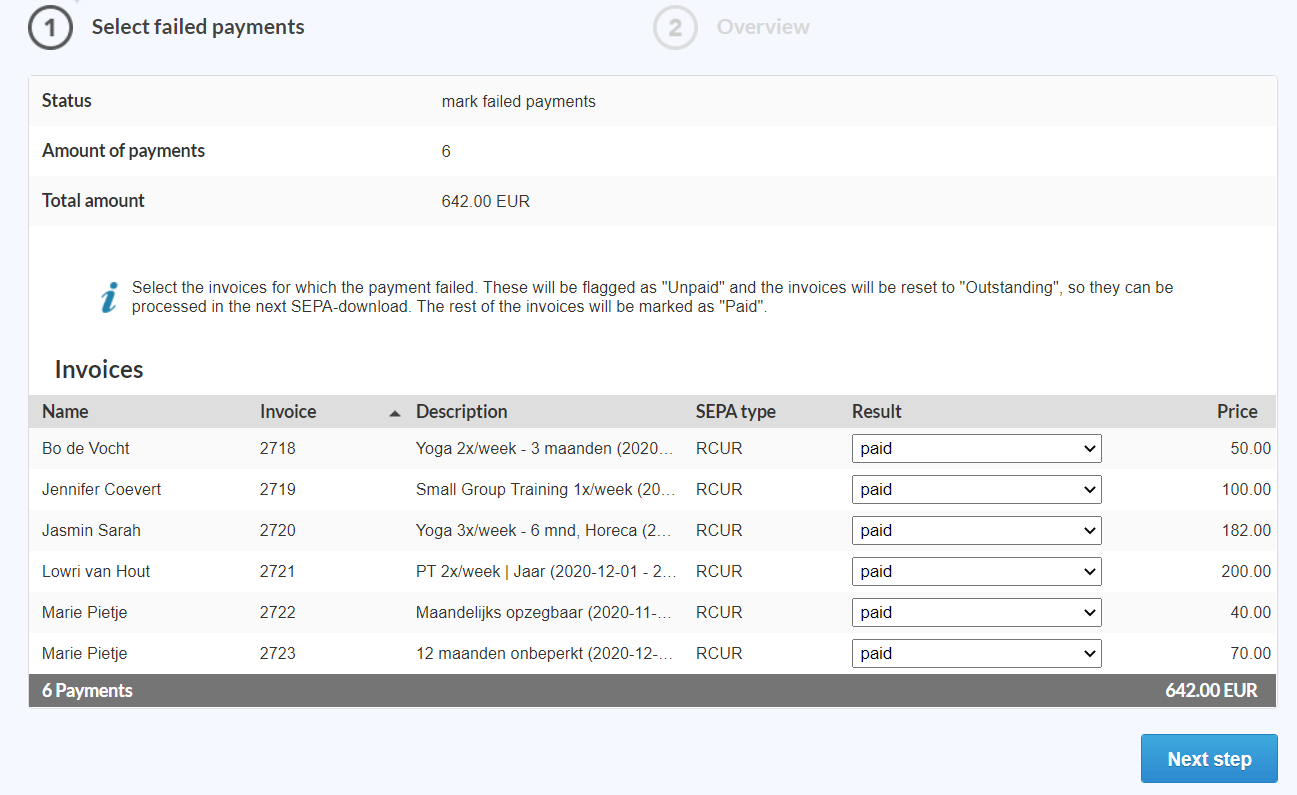Sort by Description column header

coord(461,412)
